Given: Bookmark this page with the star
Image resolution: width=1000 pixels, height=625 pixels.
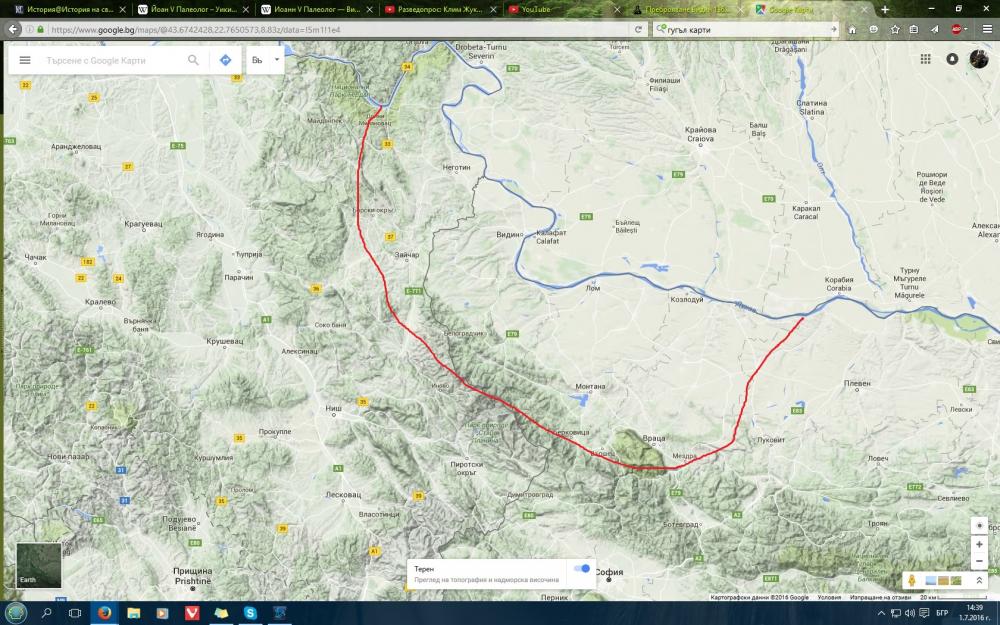Looking at the screenshot, I should pyautogui.click(x=895, y=29).
